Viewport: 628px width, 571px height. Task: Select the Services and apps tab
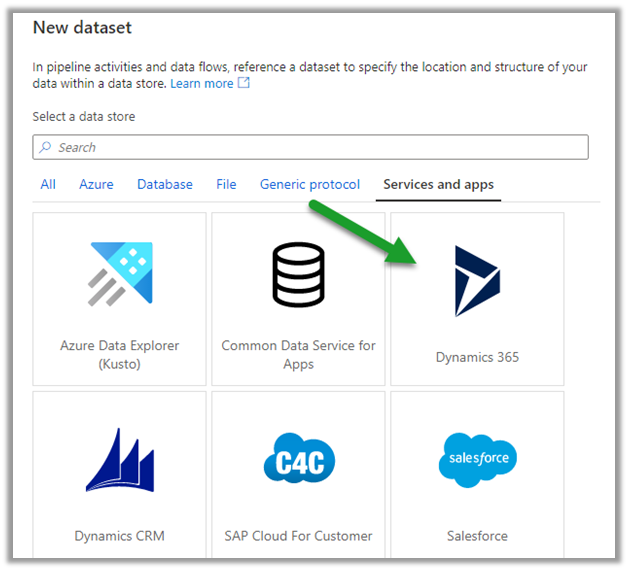pos(438,185)
